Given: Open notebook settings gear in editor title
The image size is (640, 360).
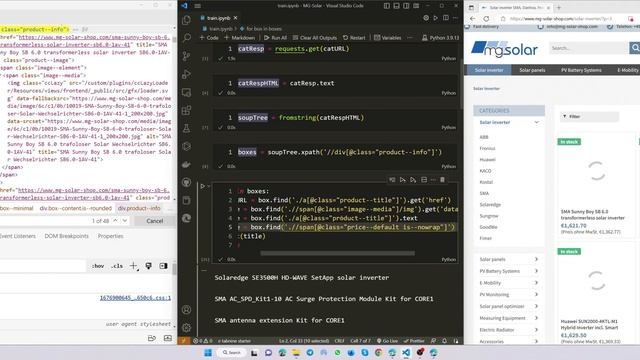Looking at the screenshot, I should click(x=426, y=18).
